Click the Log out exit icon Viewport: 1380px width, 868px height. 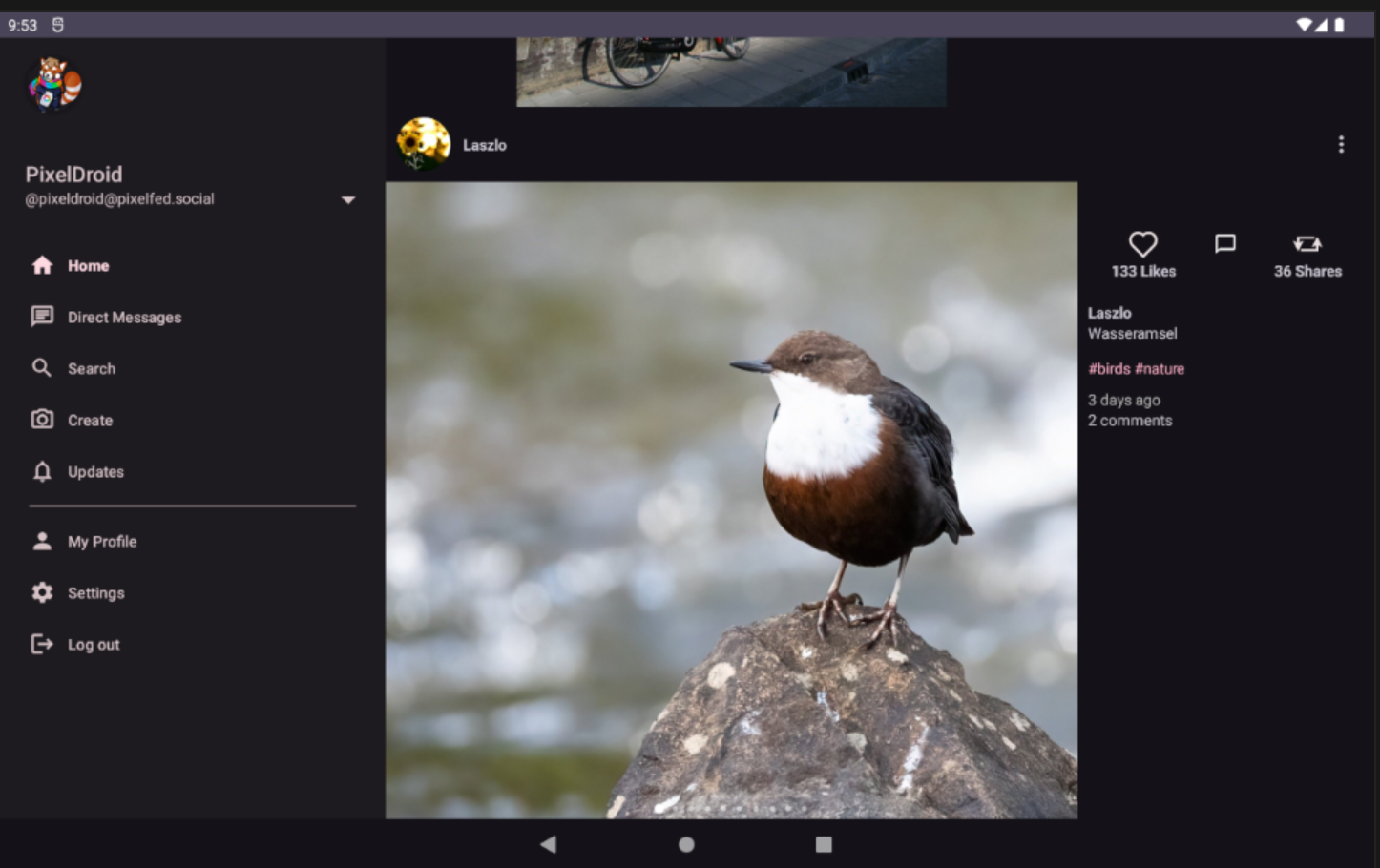[x=42, y=644]
